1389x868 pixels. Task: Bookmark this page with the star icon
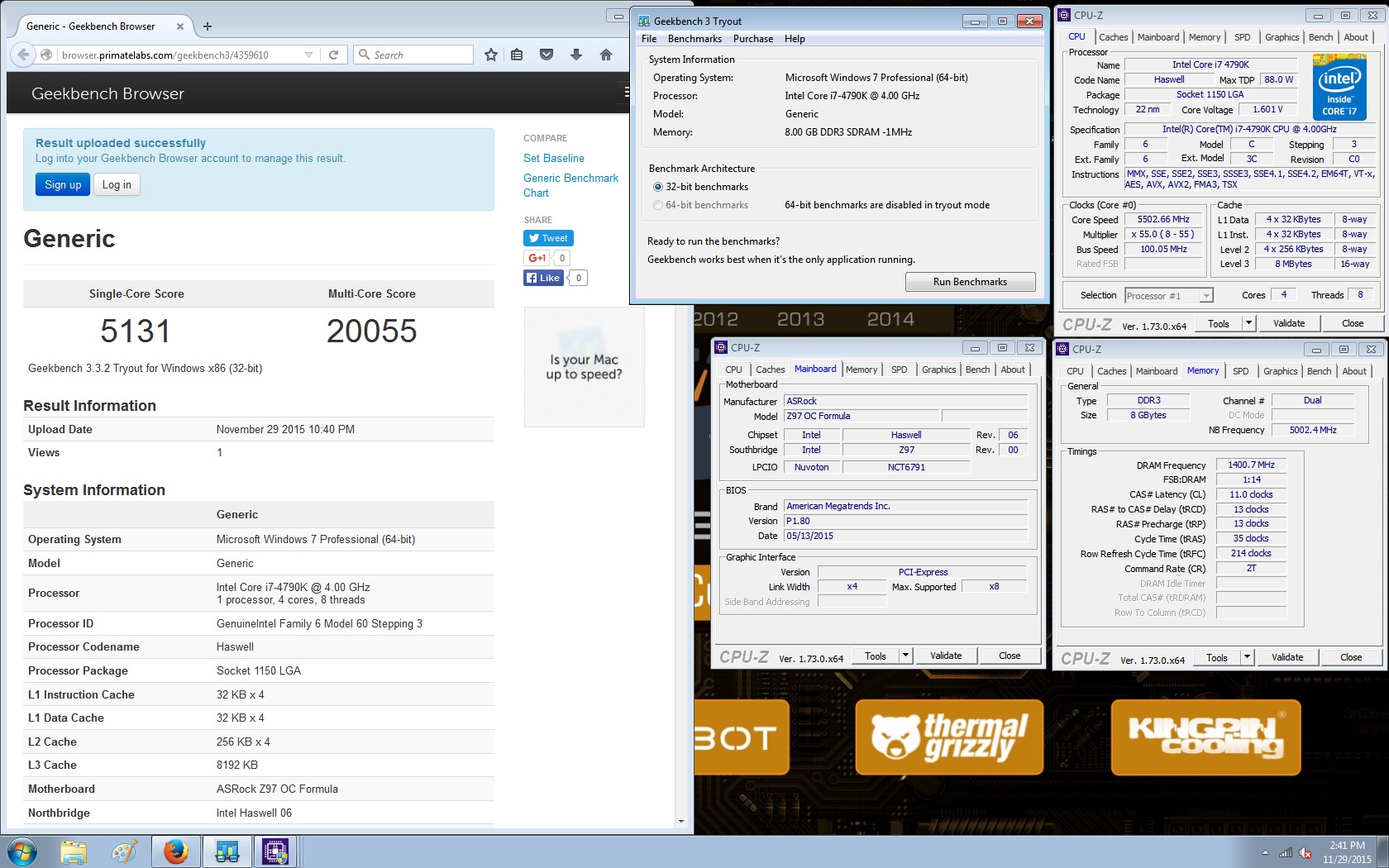point(490,55)
